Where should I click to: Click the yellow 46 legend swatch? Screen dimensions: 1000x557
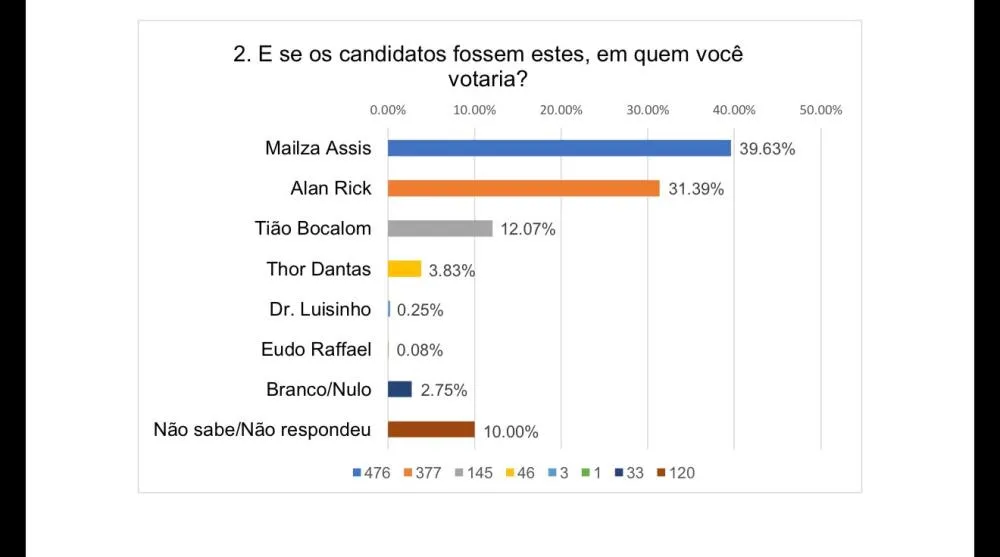tap(510, 473)
